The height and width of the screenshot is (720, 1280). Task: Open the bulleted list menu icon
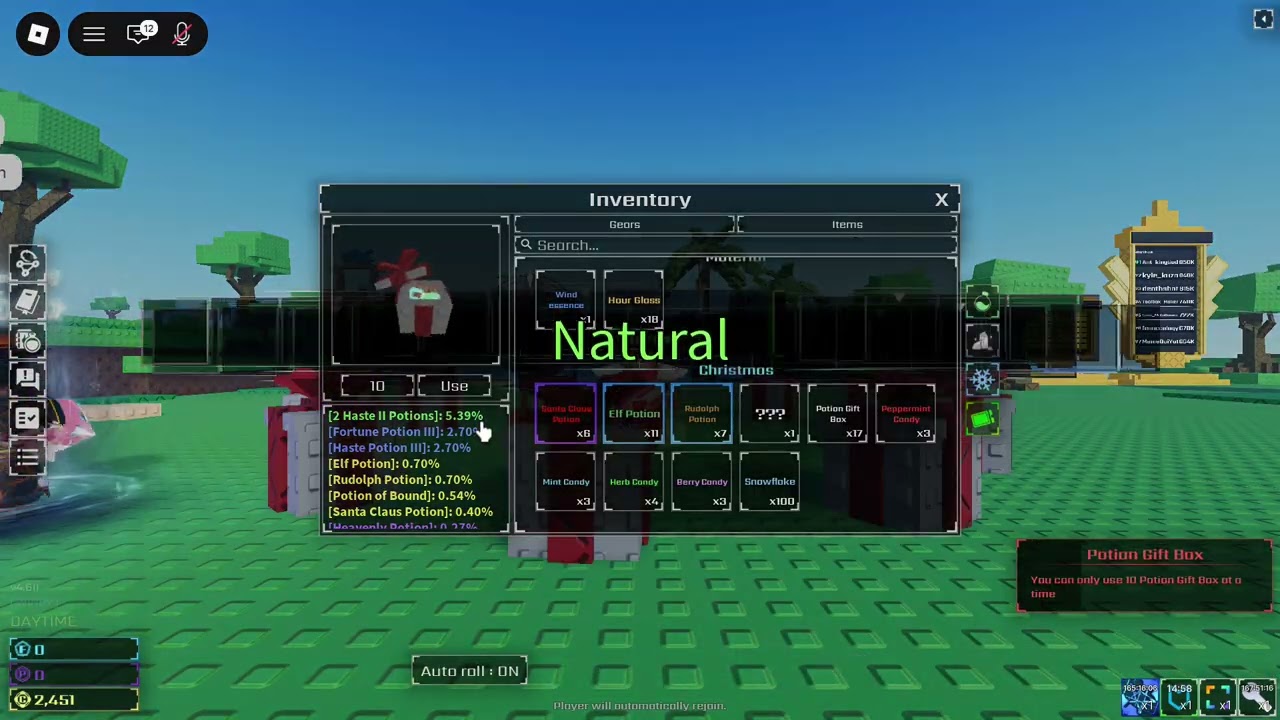point(27,458)
